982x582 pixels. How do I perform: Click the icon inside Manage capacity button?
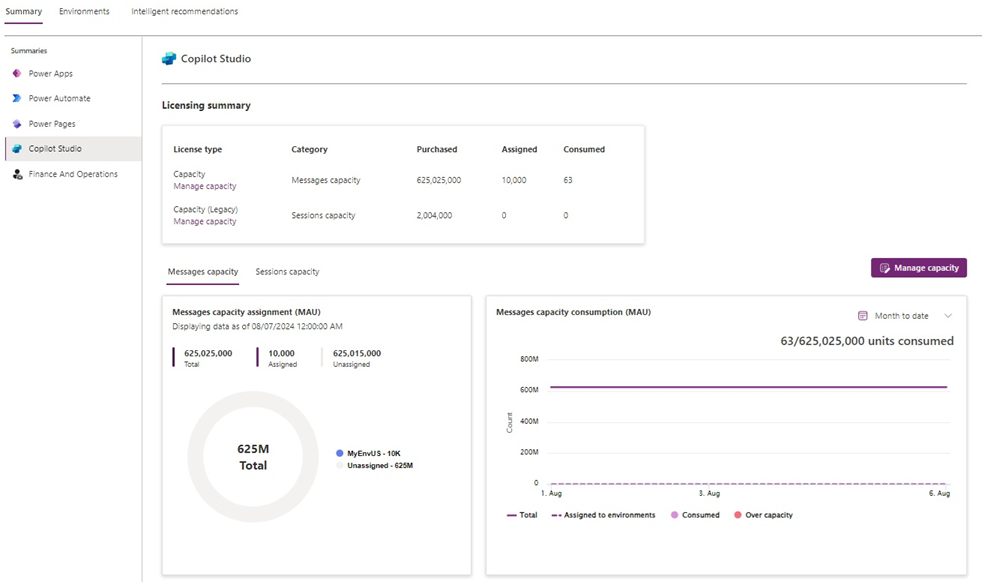(x=884, y=268)
